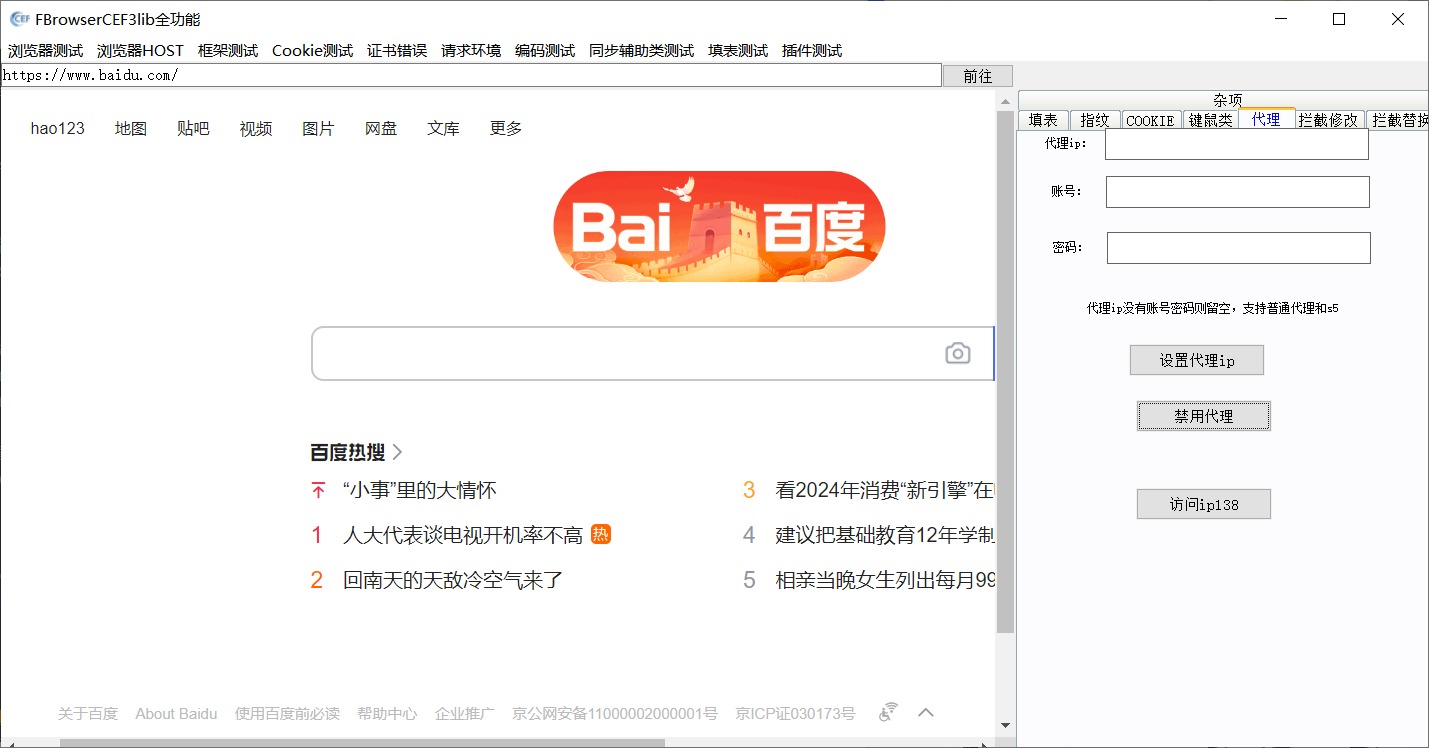Open the 文库 link
The height and width of the screenshot is (748, 1429).
pos(443,128)
